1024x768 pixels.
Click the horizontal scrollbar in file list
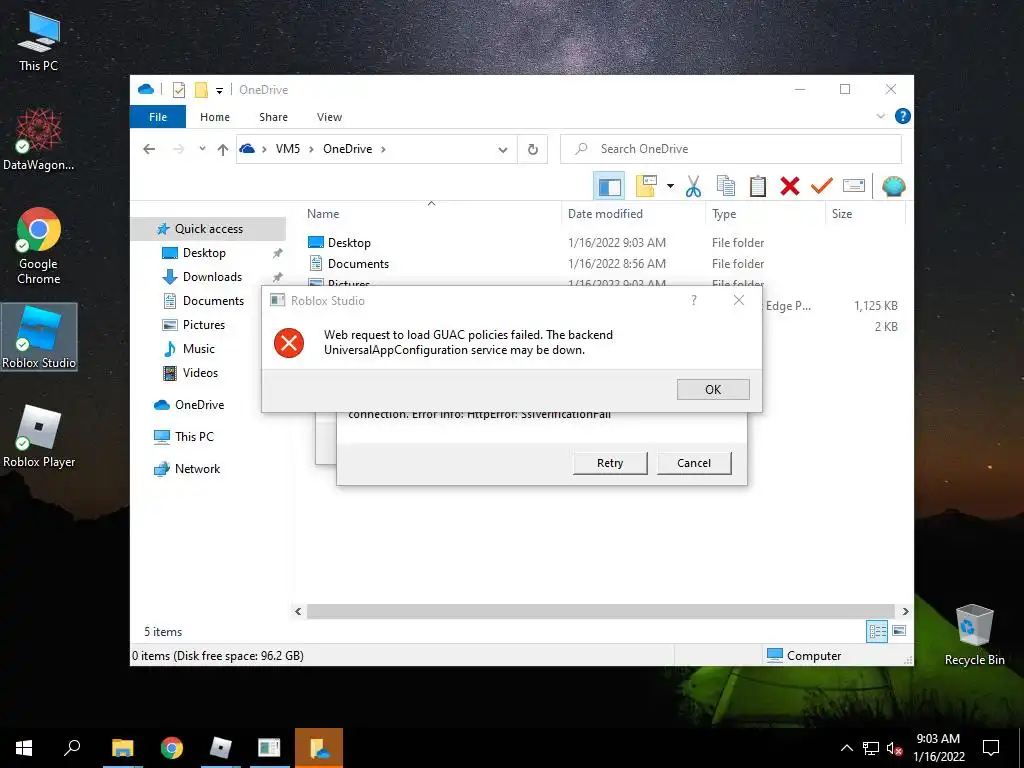[x=600, y=611]
